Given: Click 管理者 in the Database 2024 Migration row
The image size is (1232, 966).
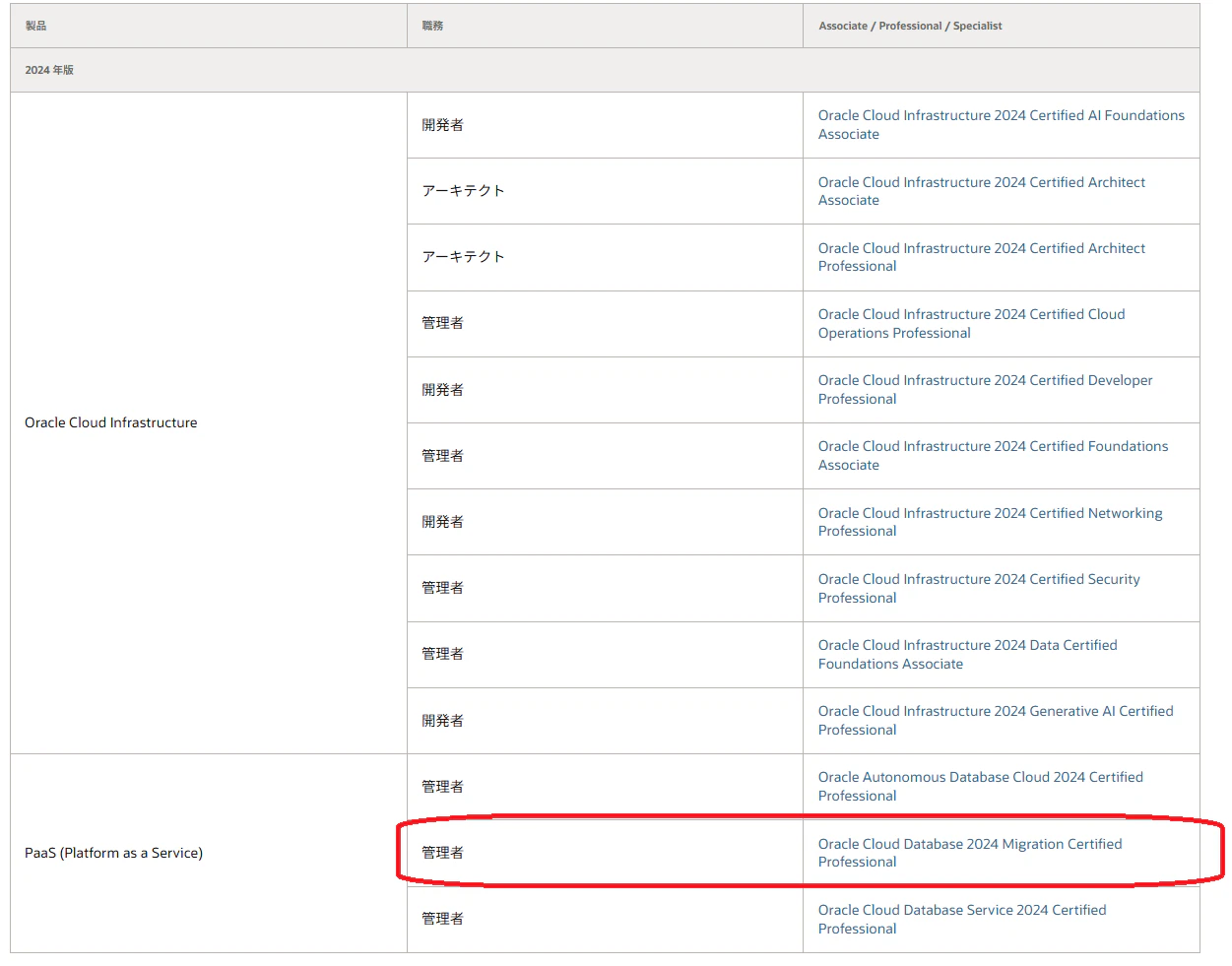Looking at the screenshot, I should 442,853.
